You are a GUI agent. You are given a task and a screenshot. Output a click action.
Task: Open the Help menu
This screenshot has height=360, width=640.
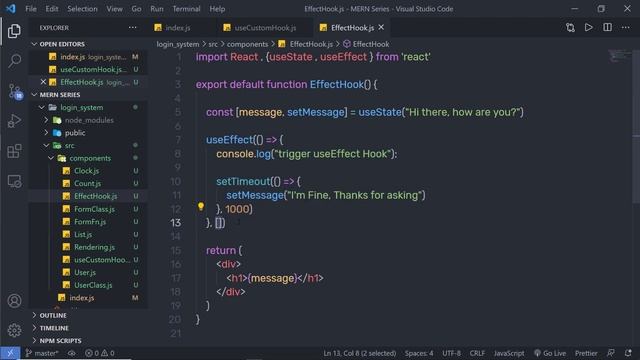(x=217, y=9)
